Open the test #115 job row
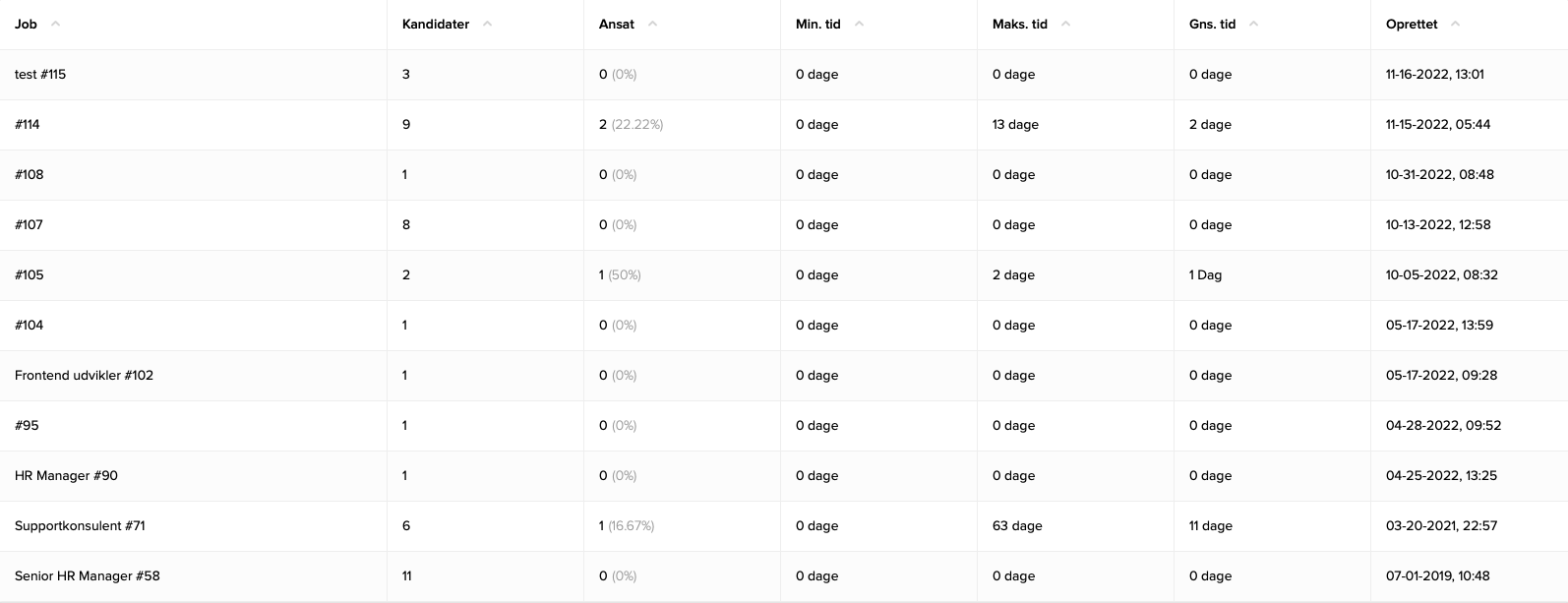The width and height of the screenshot is (1568, 603). click(x=40, y=74)
